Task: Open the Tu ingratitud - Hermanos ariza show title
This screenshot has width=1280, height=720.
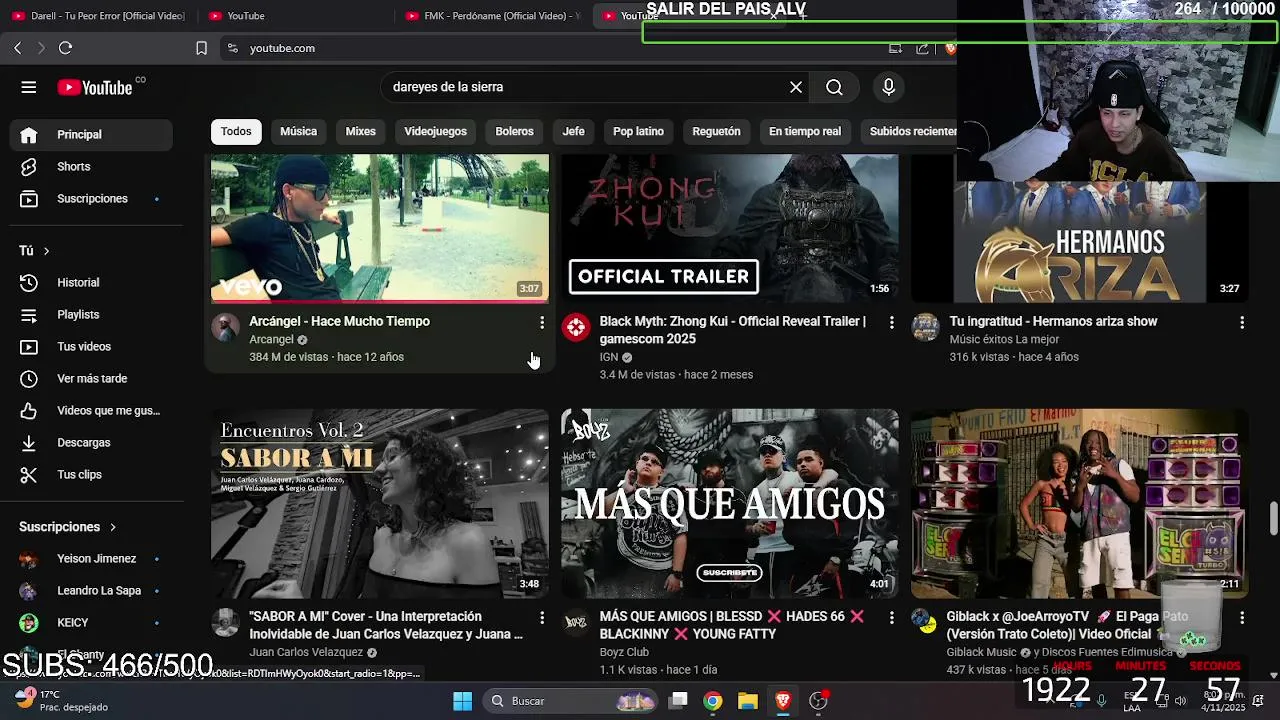Action: tap(1053, 321)
